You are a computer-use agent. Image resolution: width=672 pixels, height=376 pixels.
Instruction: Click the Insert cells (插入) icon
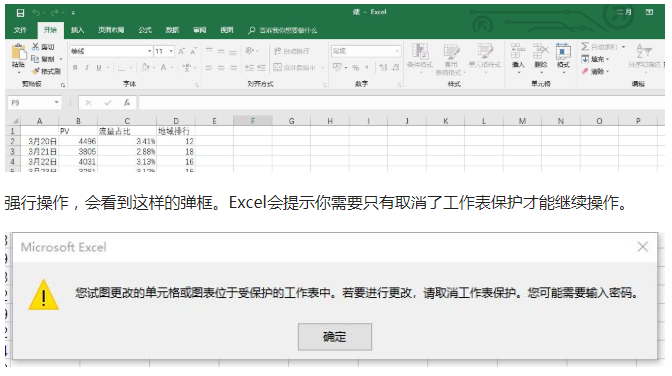tap(518, 51)
